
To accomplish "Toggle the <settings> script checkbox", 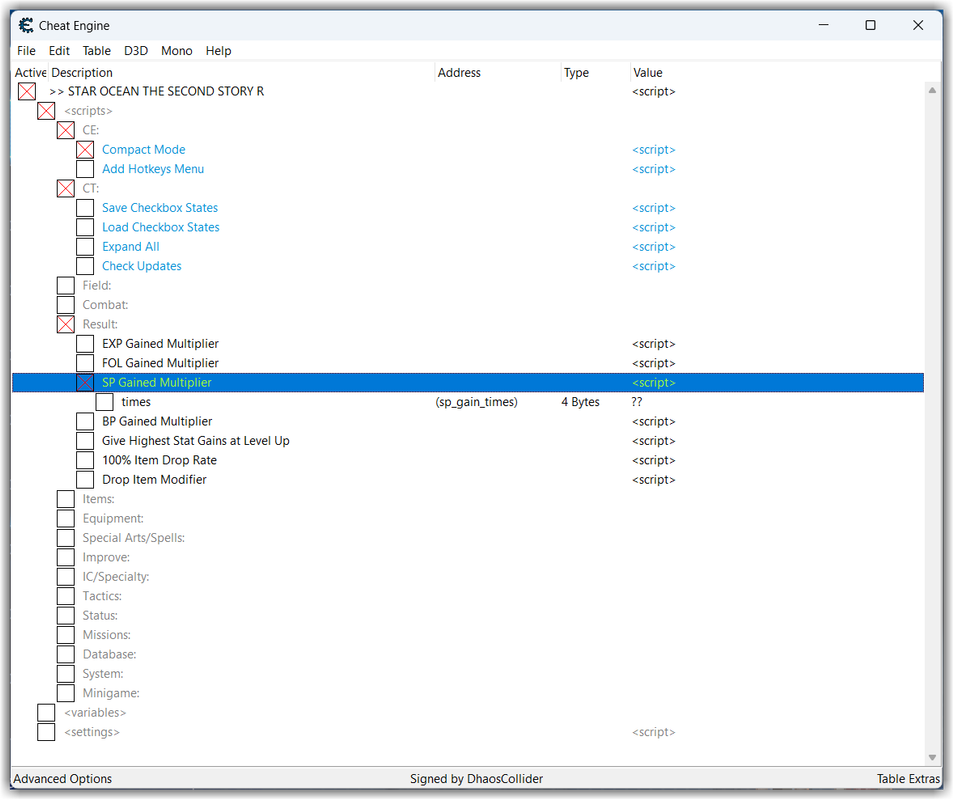I will pos(46,732).
